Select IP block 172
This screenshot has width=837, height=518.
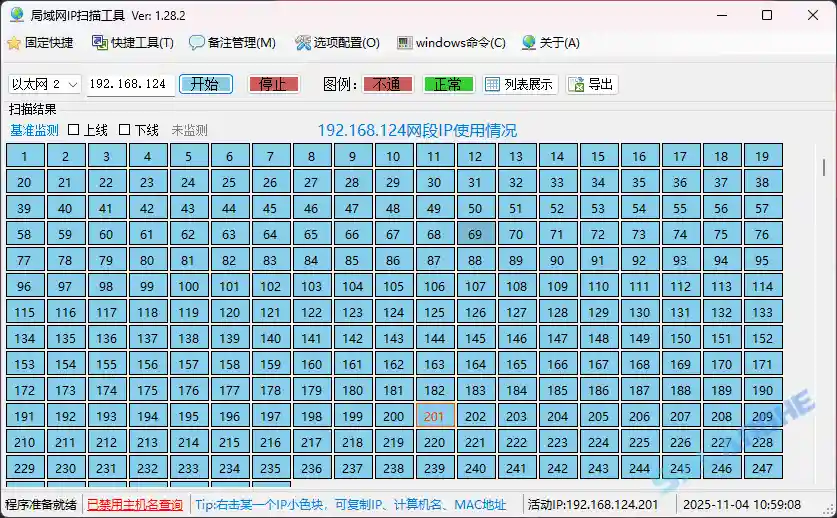25,390
